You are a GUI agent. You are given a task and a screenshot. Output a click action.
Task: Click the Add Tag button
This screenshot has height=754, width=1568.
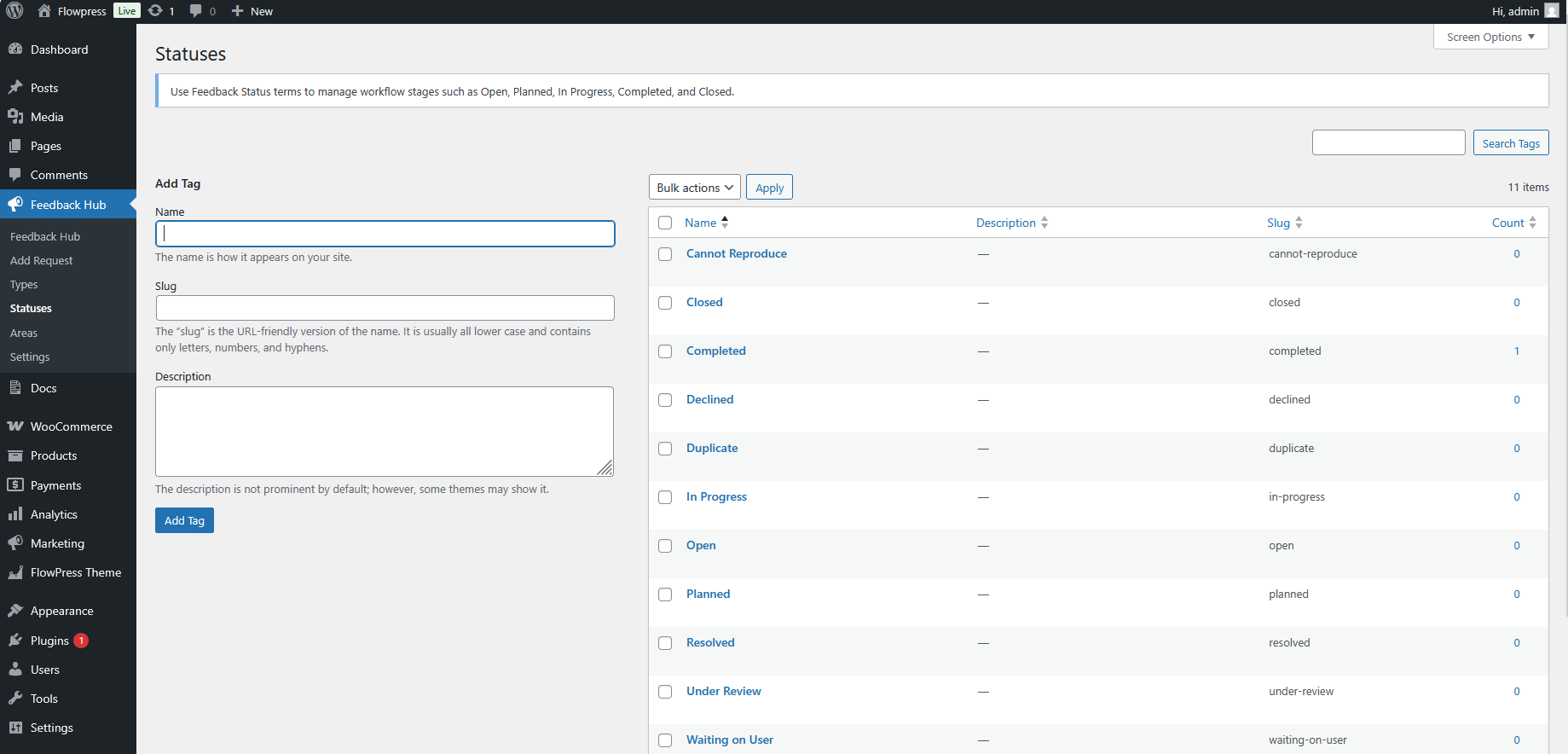[184, 520]
